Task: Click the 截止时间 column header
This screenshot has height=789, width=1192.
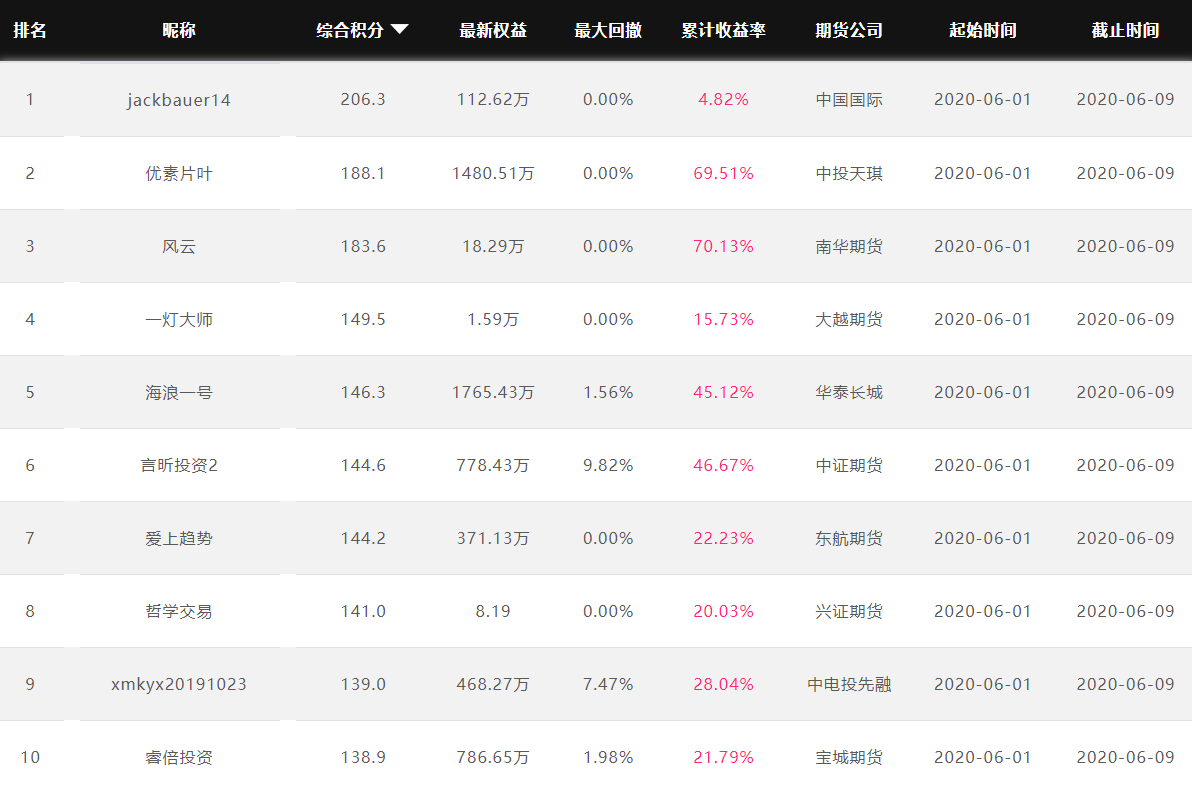Action: [1125, 30]
